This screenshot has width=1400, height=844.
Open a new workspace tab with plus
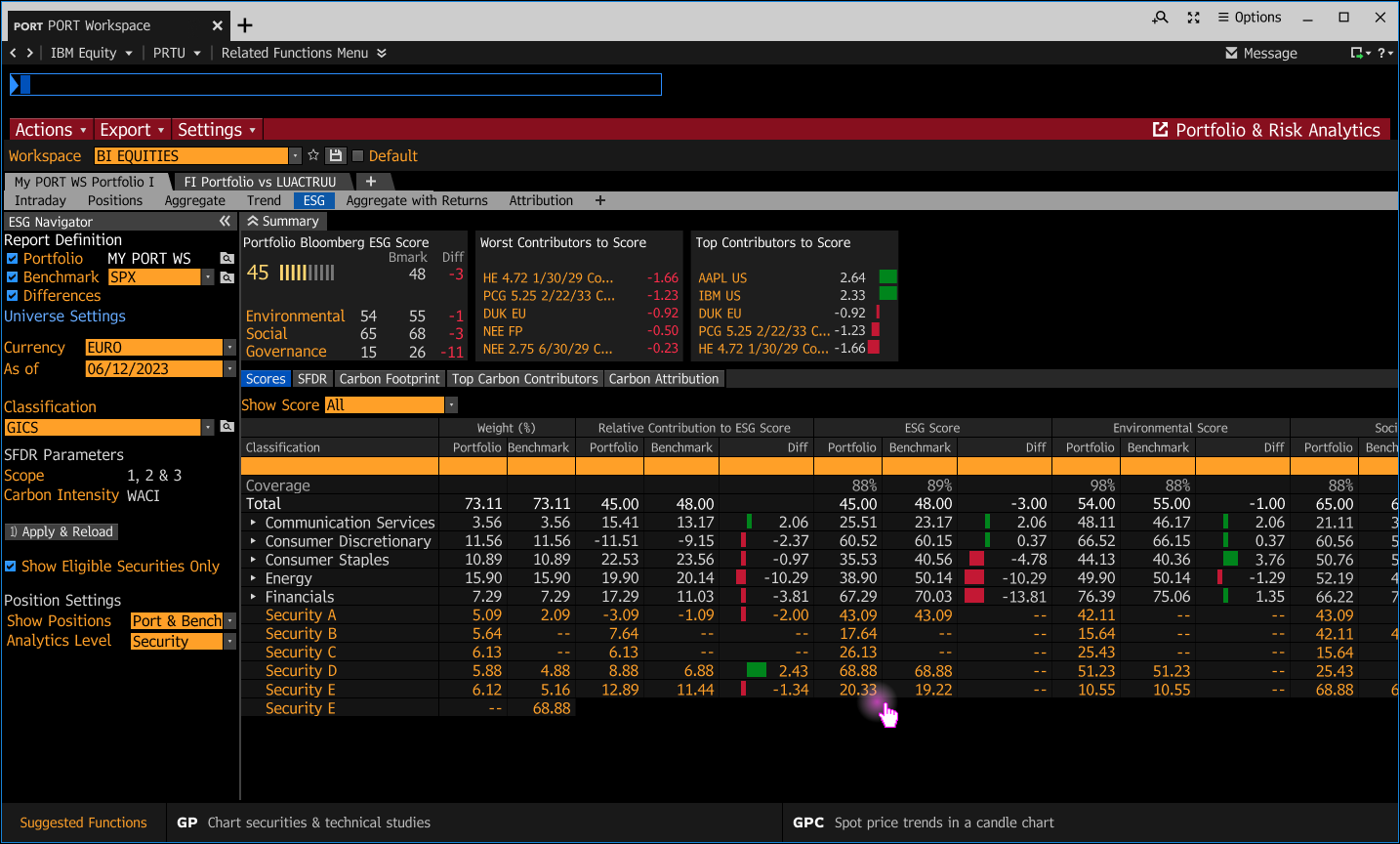pos(245,25)
